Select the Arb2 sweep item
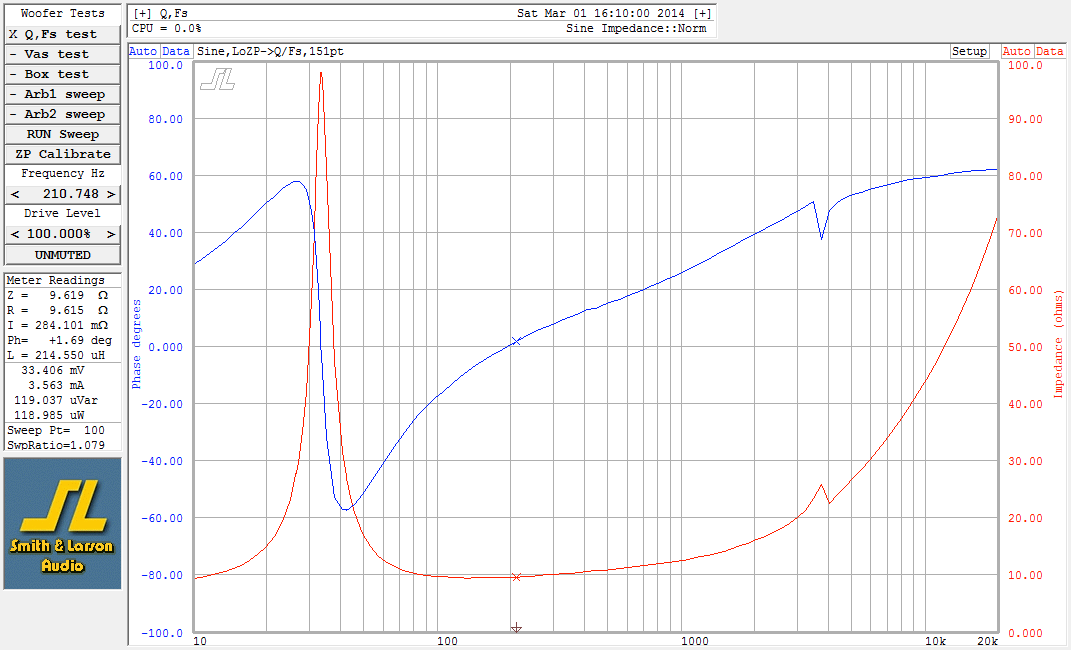 click(62, 114)
